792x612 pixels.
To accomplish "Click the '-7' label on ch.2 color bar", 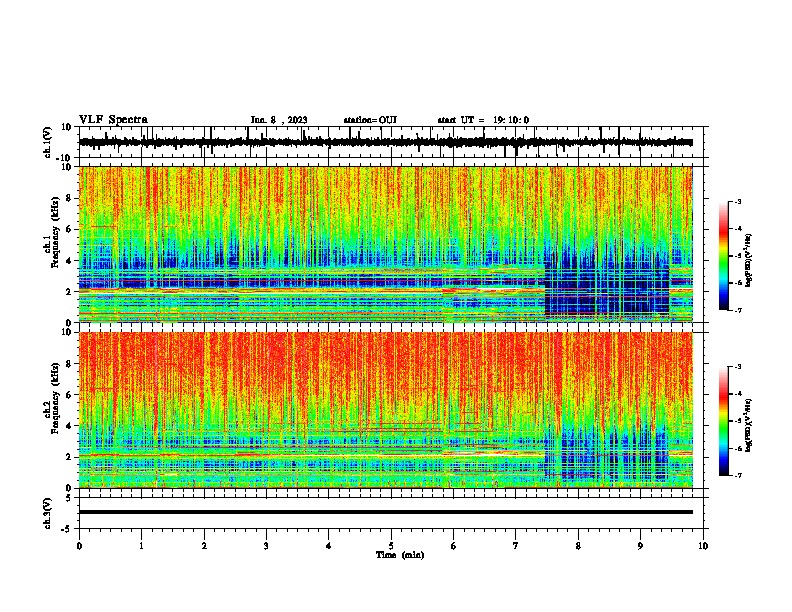I will (738, 476).
